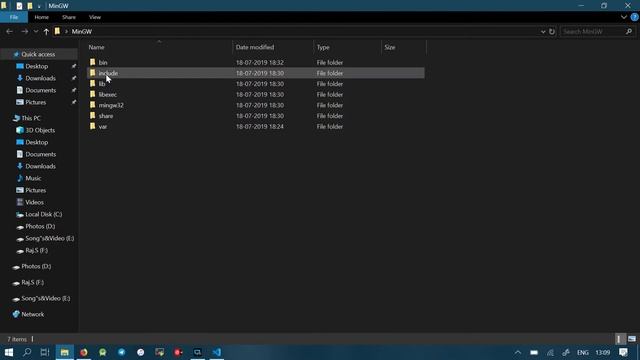The height and width of the screenshot is (360, 640).
Task: Open pinned Documents under Quick access
Action: pos(41,90)
